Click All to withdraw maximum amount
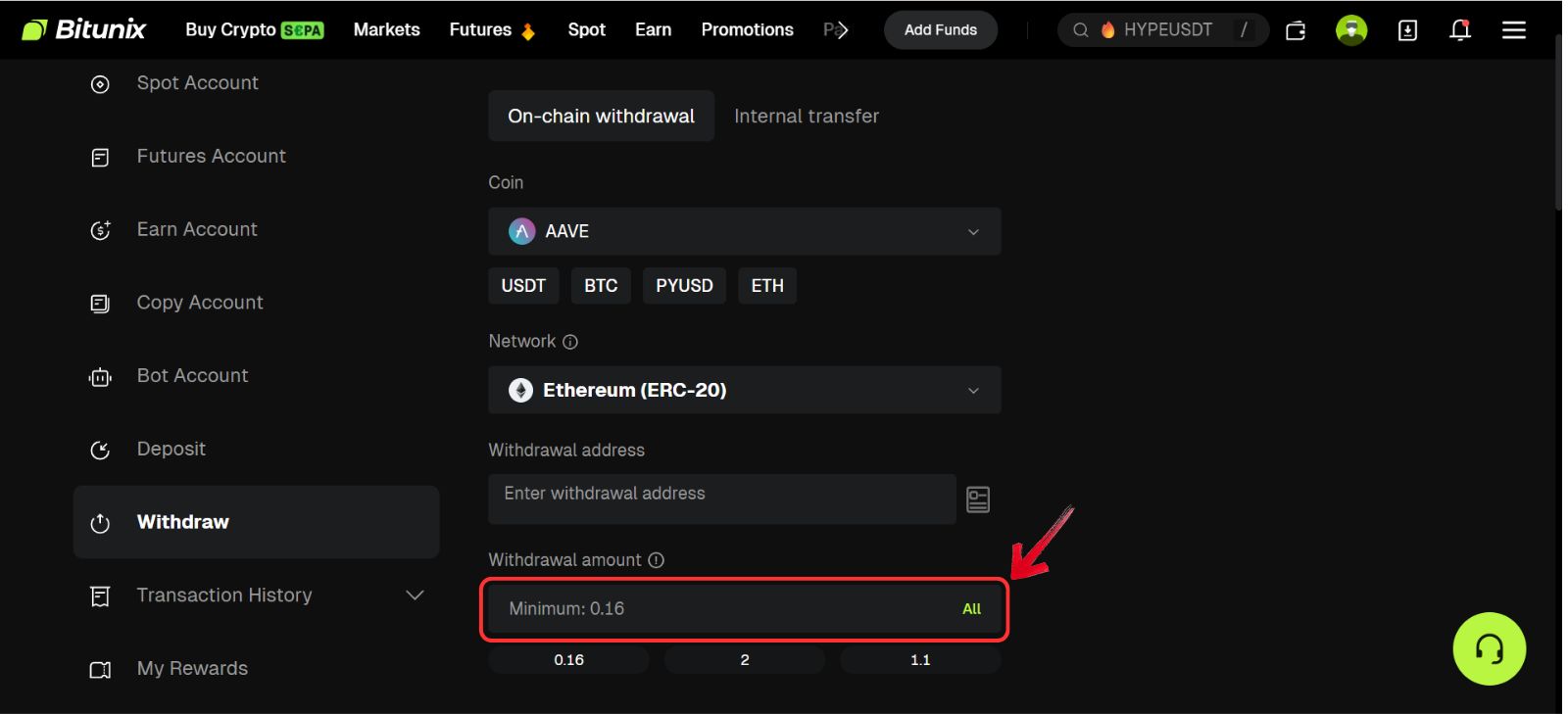1568x714 pixels. [x=971, y=609]
